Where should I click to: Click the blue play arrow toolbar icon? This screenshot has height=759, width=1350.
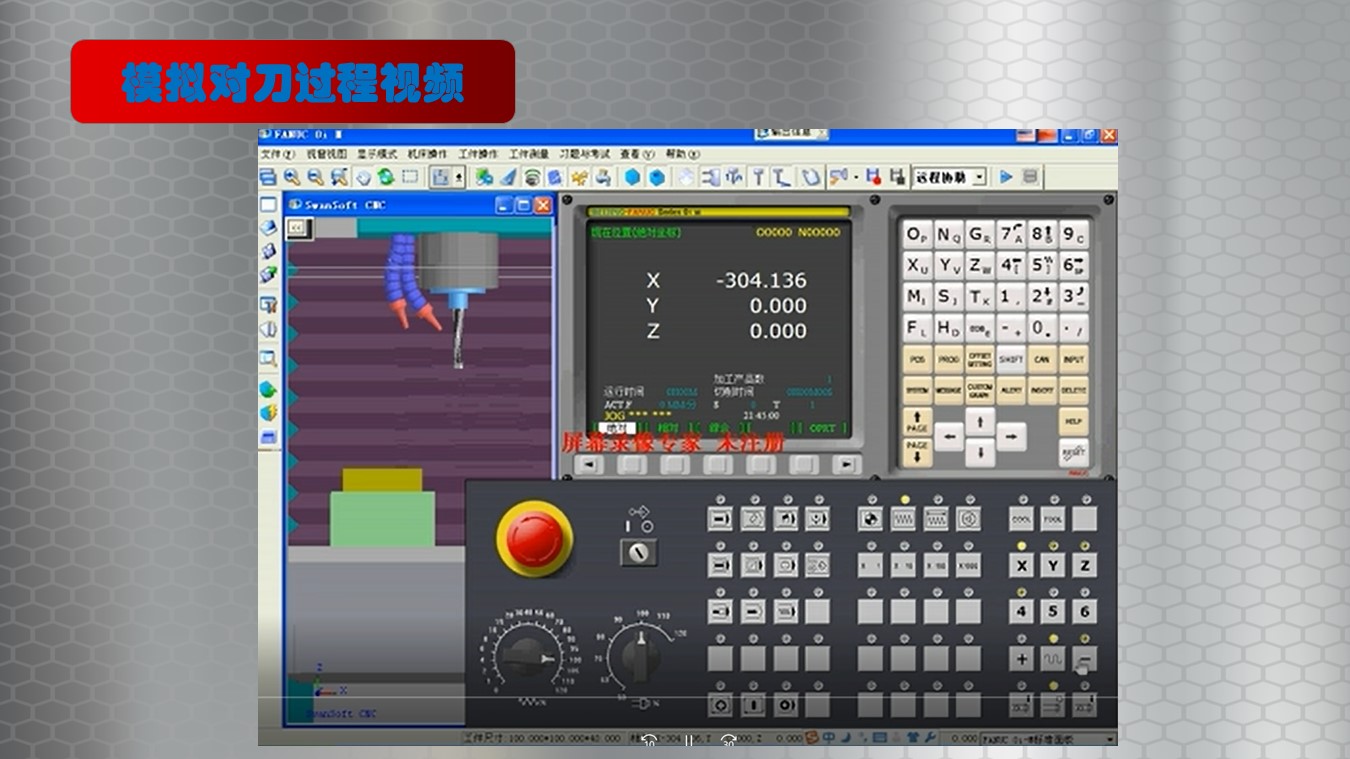point(1006,177)
